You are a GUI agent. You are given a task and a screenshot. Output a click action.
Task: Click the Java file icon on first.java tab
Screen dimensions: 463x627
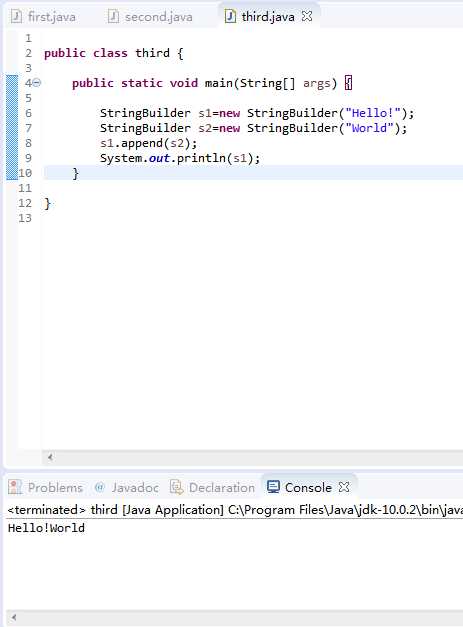(x=16, y=16)
